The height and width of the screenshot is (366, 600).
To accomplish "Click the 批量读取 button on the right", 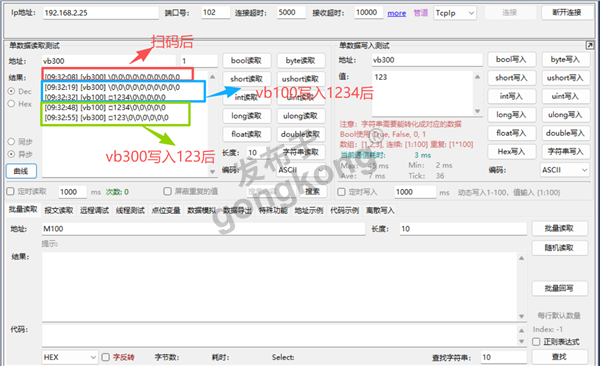I will click(559, 229).
